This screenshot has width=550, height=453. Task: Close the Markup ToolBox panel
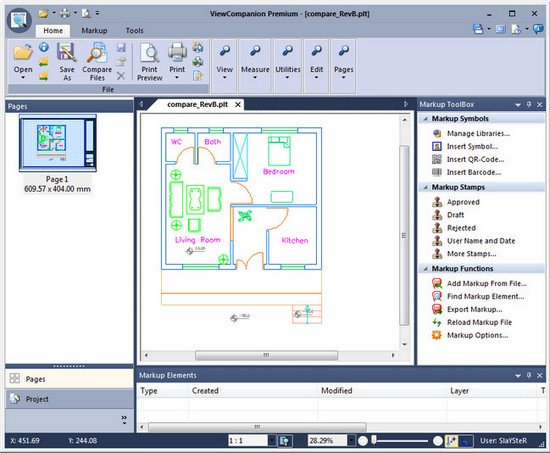click(x=540, y=105)
